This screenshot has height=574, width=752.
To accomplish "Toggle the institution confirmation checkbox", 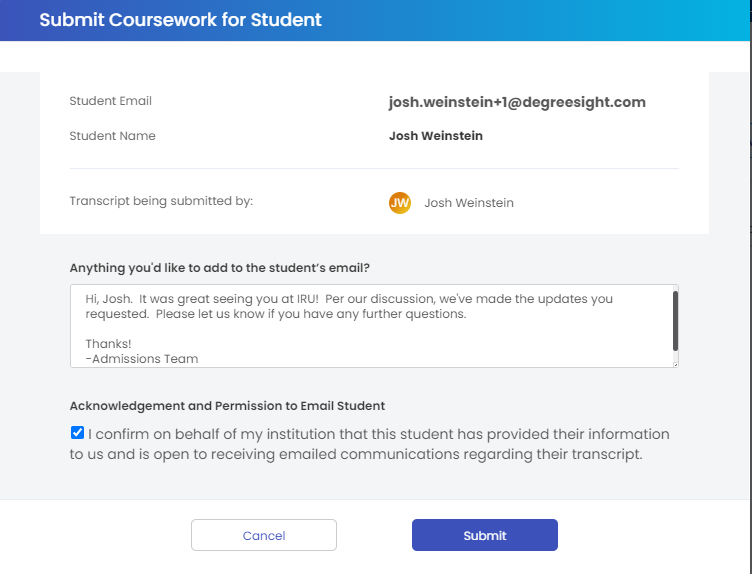I will point(77,434).
